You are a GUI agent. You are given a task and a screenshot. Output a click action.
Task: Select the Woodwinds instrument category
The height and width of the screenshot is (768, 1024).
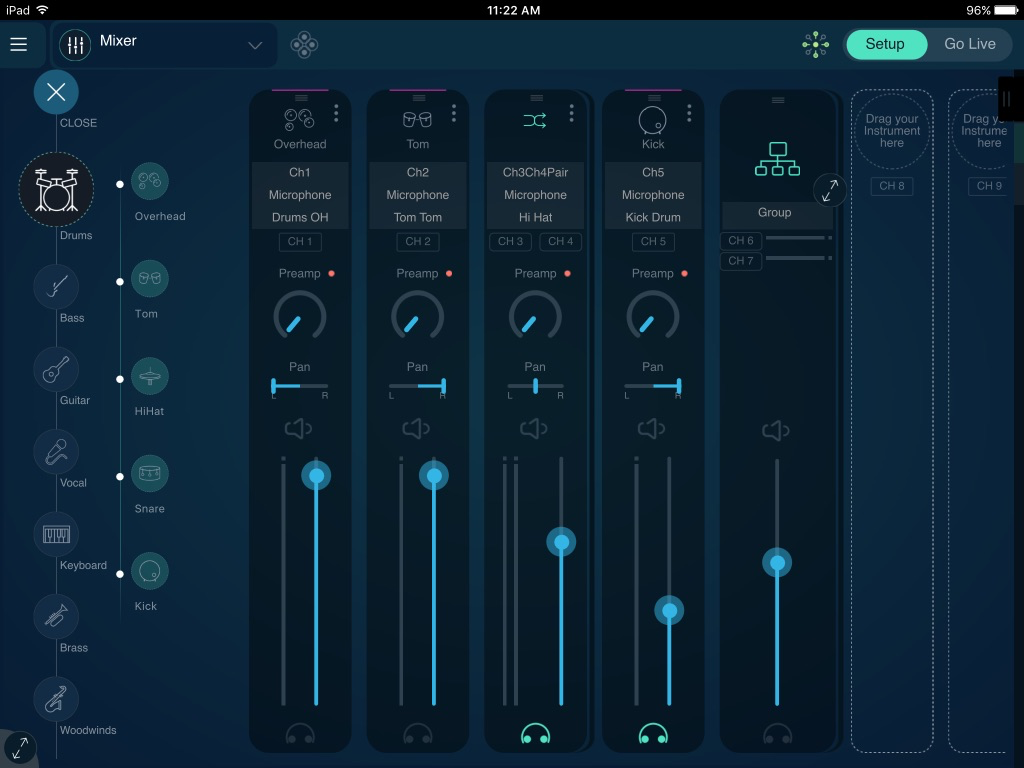point(56,700)
